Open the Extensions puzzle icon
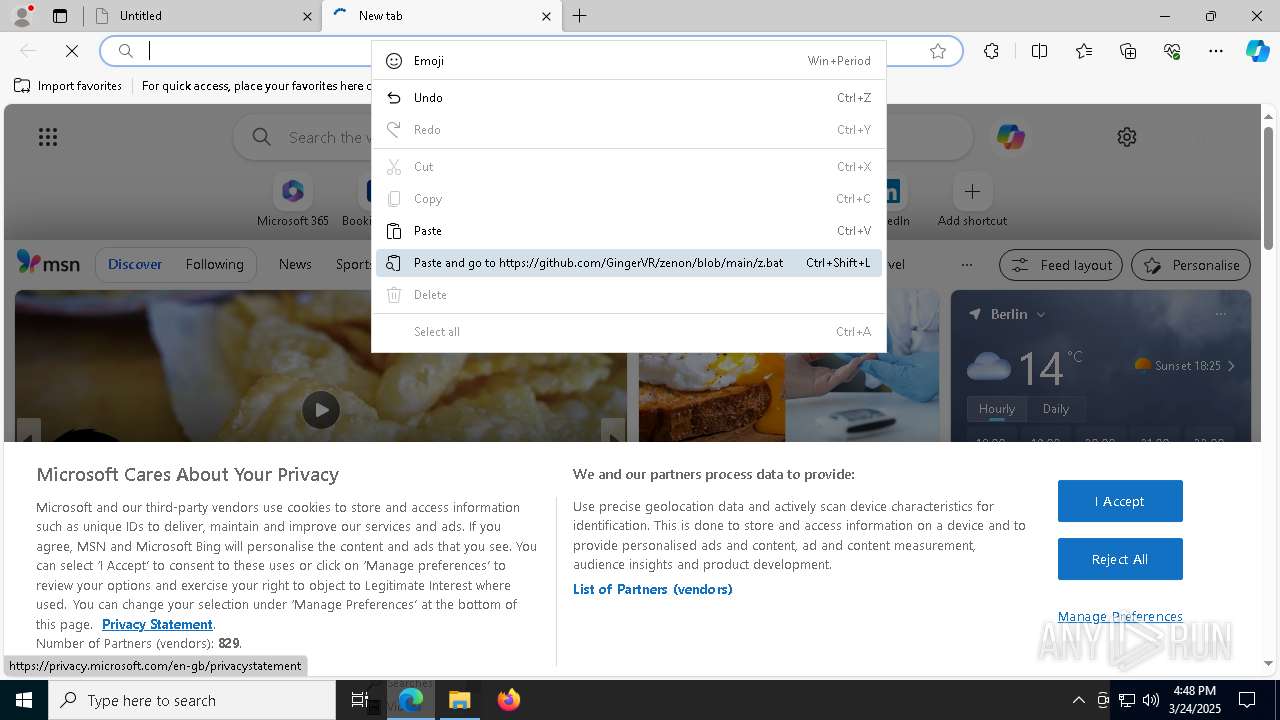The image size is (1280, 720). click(991, 51)
